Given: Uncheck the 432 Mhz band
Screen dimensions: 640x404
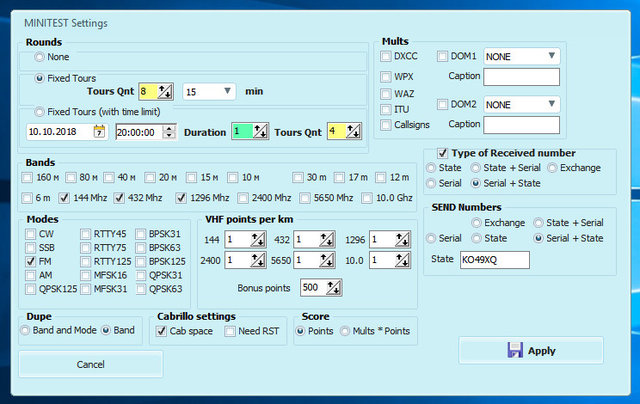Looking at the screenshot, I should tap(119, 198).
